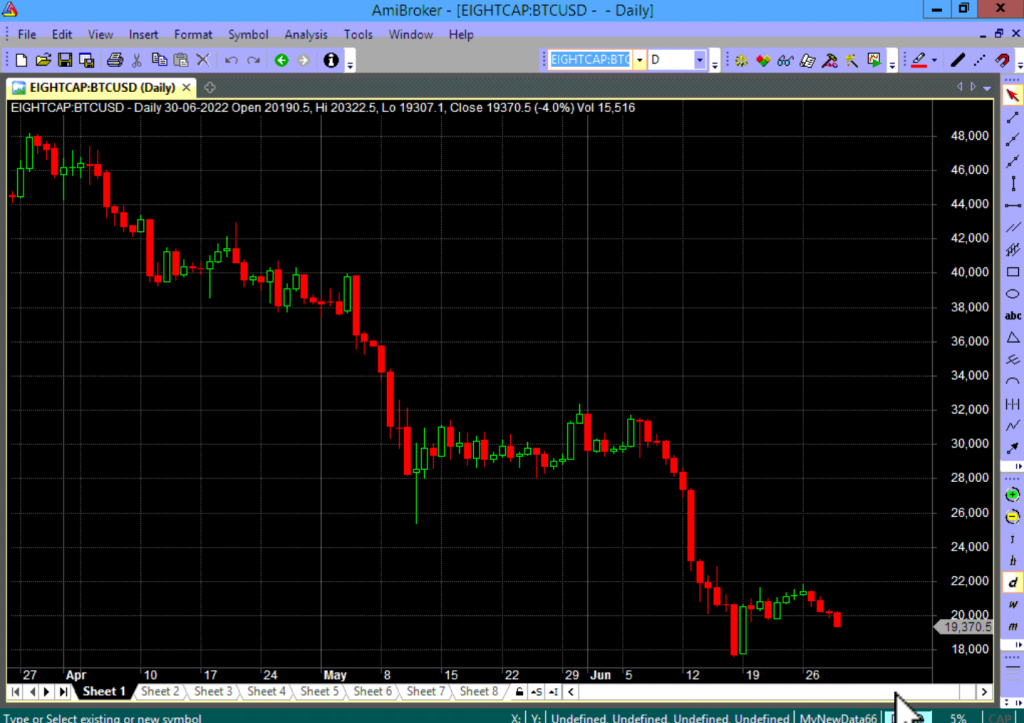Click the add new chart tab plus button

coord(210,88)
